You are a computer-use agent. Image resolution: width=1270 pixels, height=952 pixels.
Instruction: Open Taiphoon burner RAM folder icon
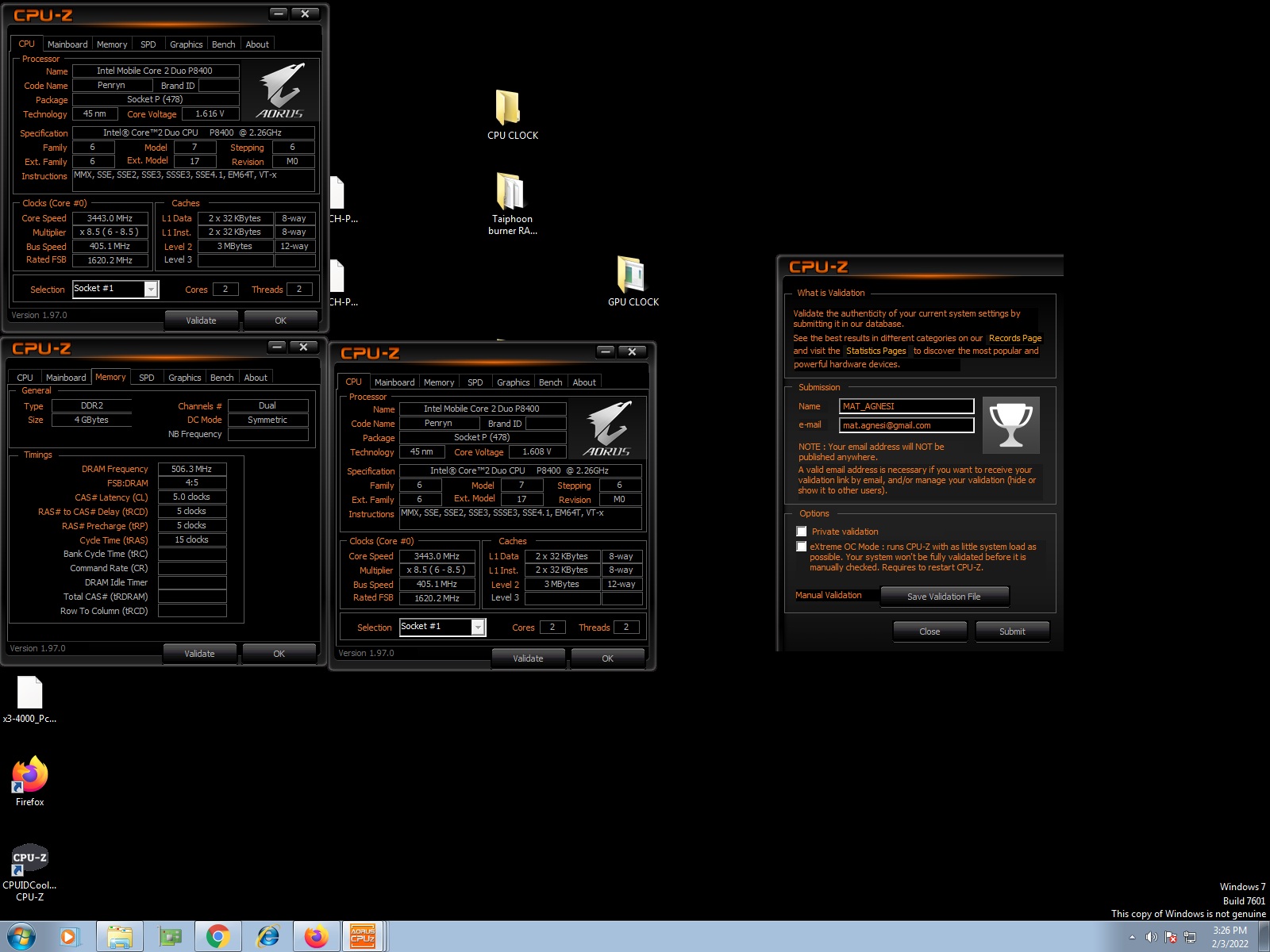pyautogui.click(x=510, y=191)
